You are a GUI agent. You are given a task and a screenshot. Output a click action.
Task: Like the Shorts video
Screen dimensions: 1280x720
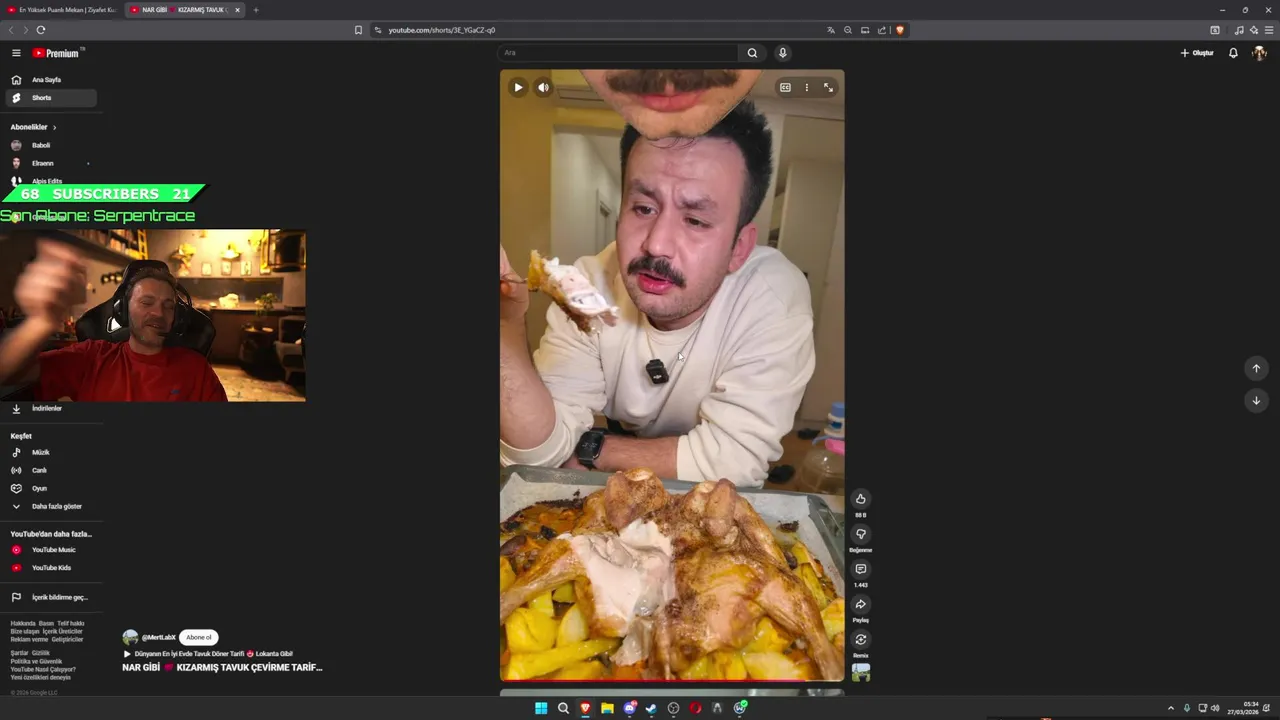pos(860,499)
